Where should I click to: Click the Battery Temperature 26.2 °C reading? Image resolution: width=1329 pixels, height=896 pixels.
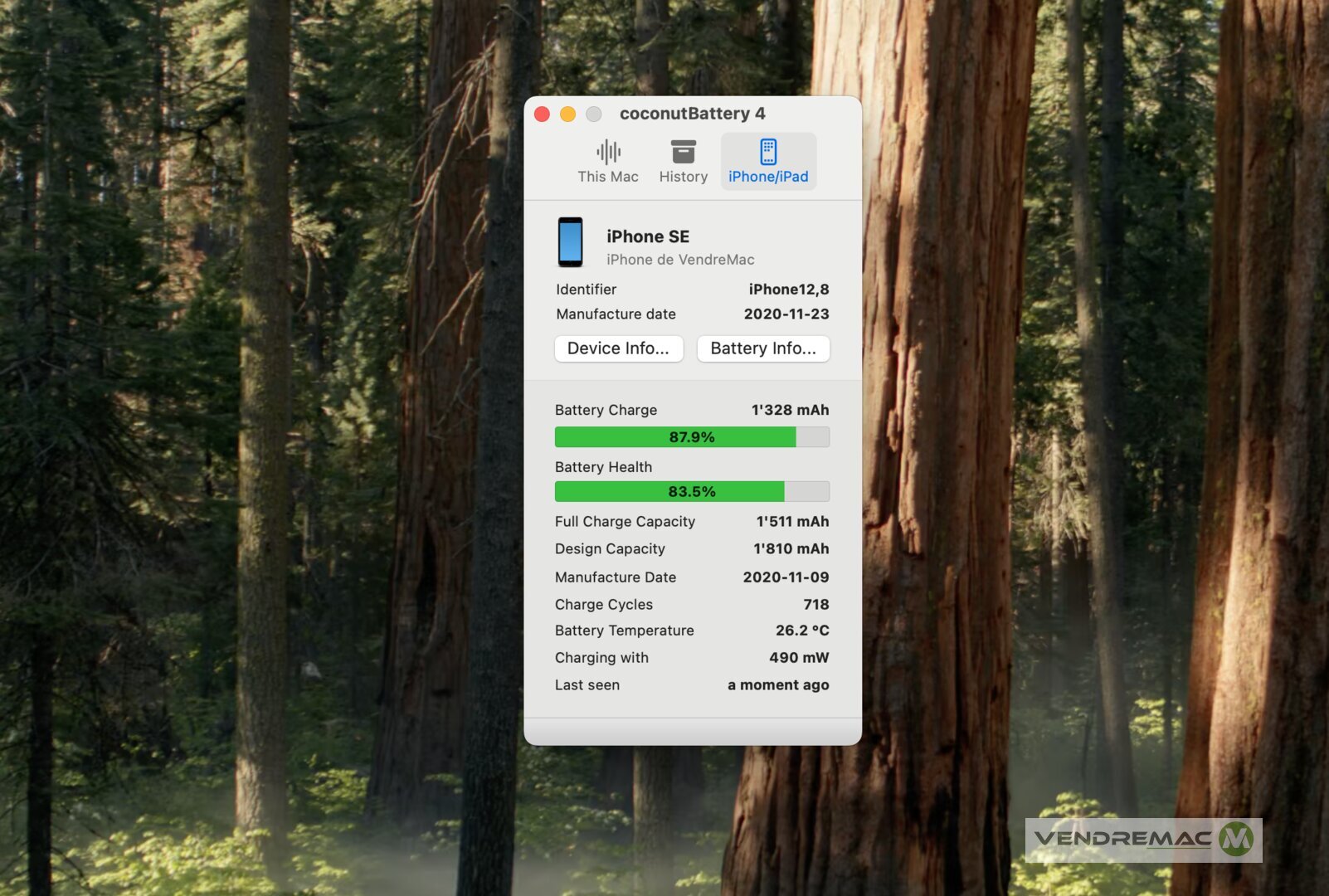801,631
